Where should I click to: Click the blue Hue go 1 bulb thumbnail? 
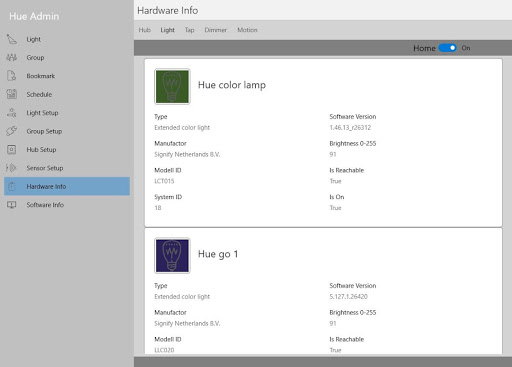[x=172, y=255]
